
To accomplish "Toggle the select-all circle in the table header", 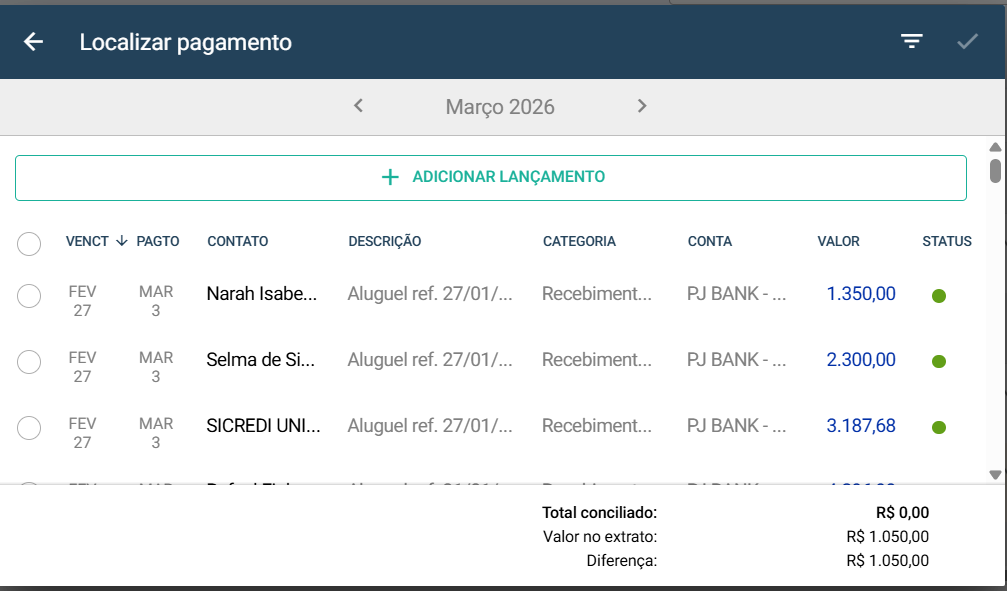I will [x=29, y=243].
